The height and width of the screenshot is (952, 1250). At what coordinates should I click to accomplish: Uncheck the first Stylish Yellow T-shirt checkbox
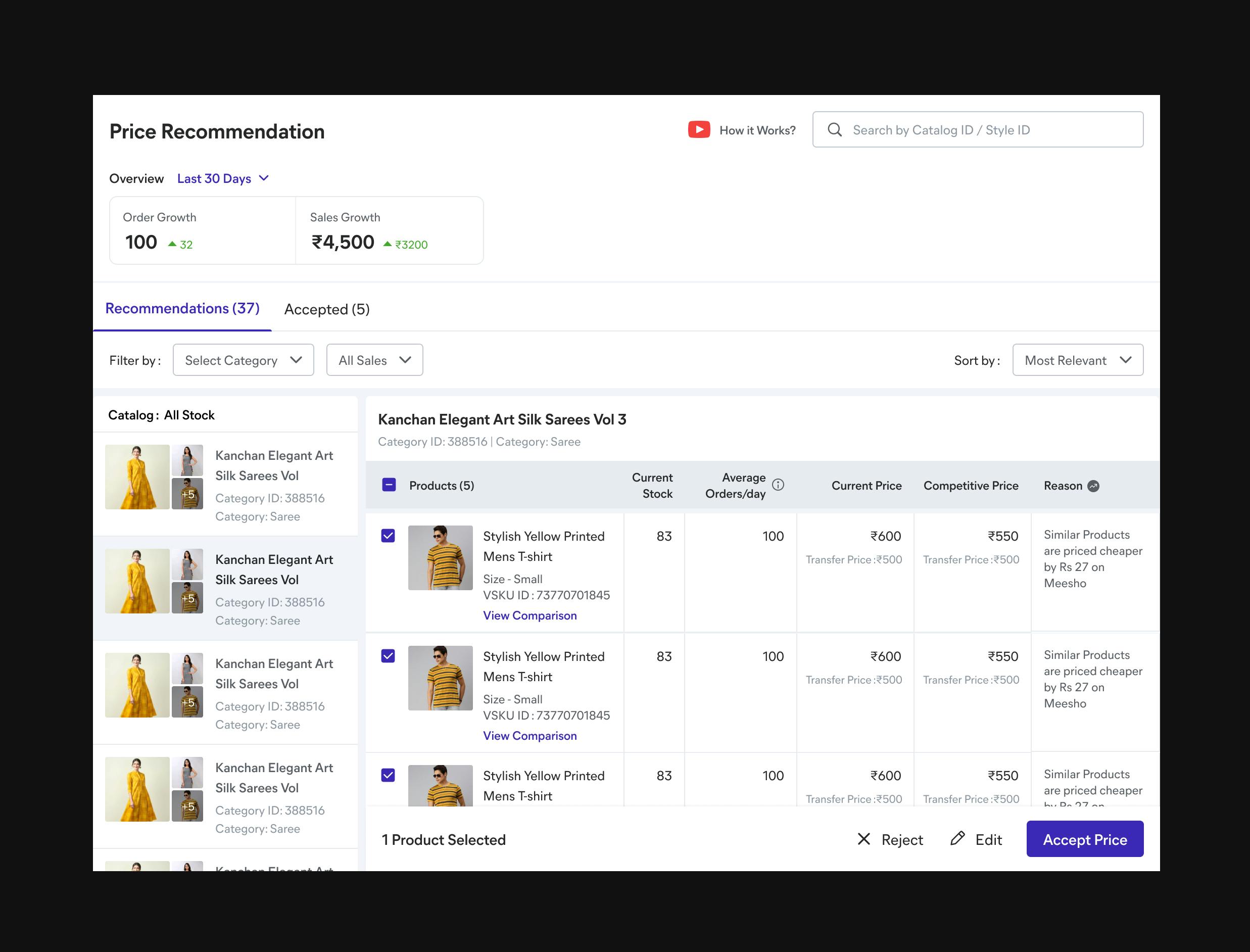pos(388,536)
